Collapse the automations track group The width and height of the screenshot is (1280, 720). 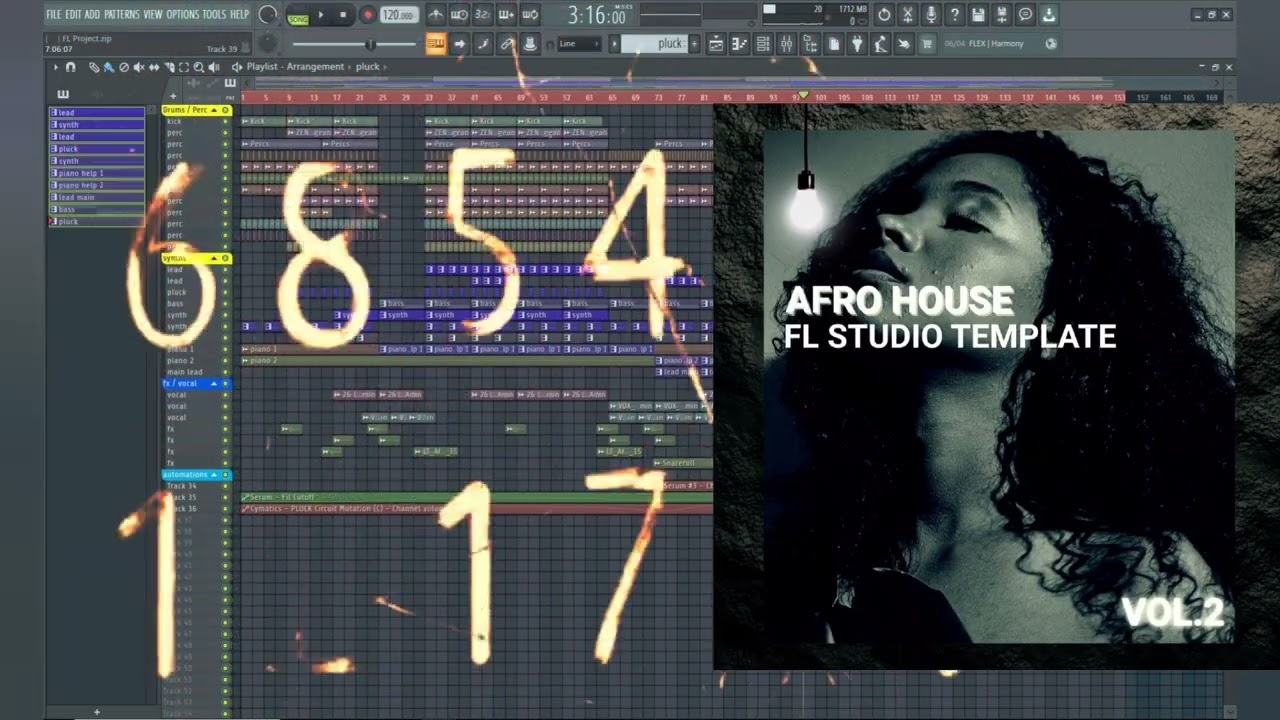(213, 474)
